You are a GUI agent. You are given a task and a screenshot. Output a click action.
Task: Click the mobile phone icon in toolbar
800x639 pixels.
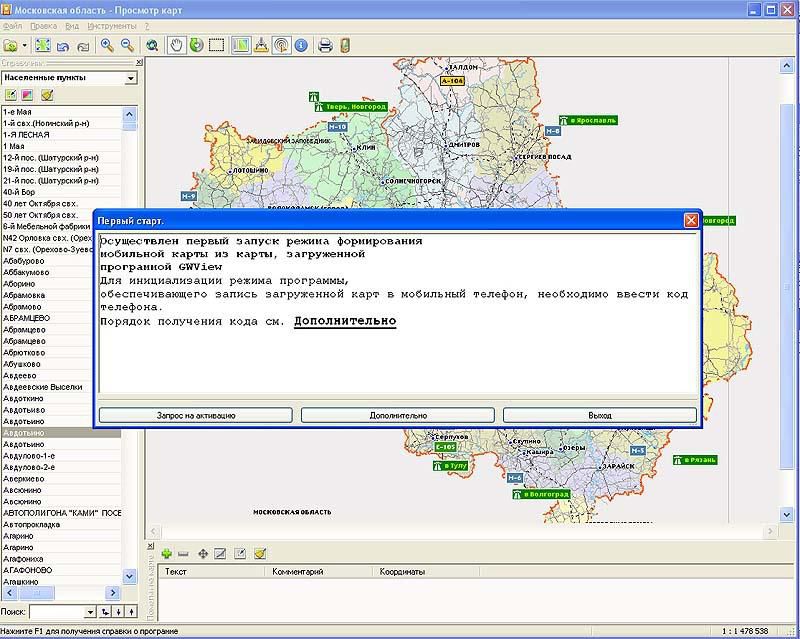(345, 45)
